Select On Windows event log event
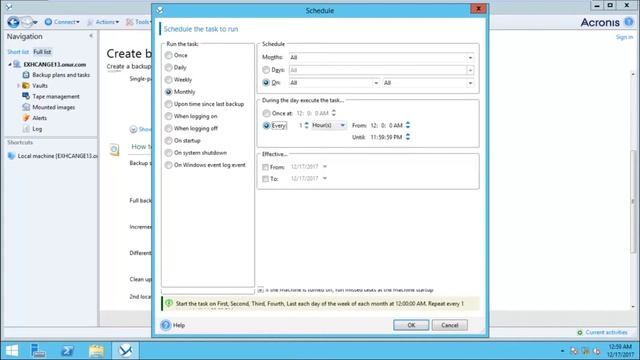Screen dimensions: 640x360 click(169, 165)
